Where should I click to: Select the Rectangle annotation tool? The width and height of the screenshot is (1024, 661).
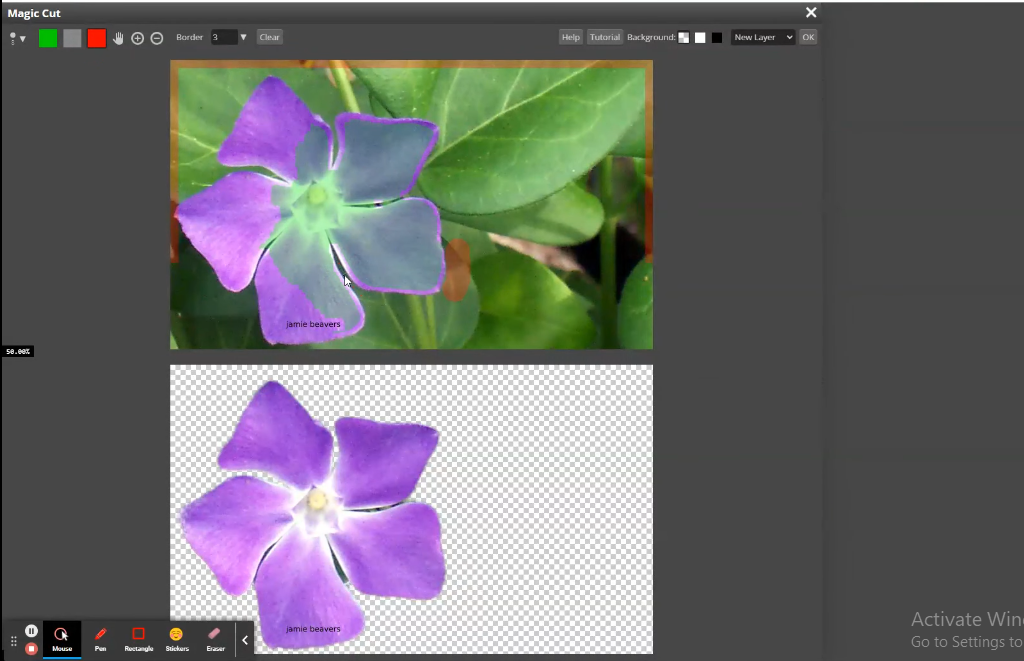pos(138,637)
